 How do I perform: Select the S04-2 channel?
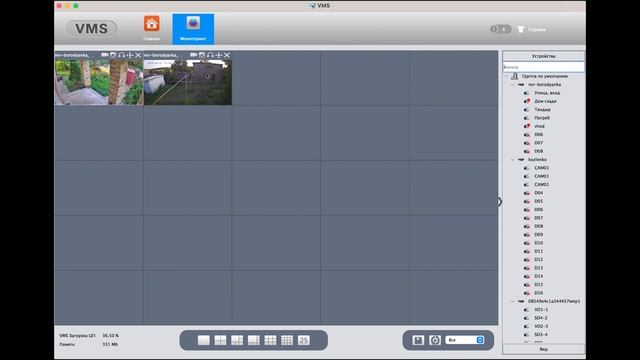coord(541,318)
